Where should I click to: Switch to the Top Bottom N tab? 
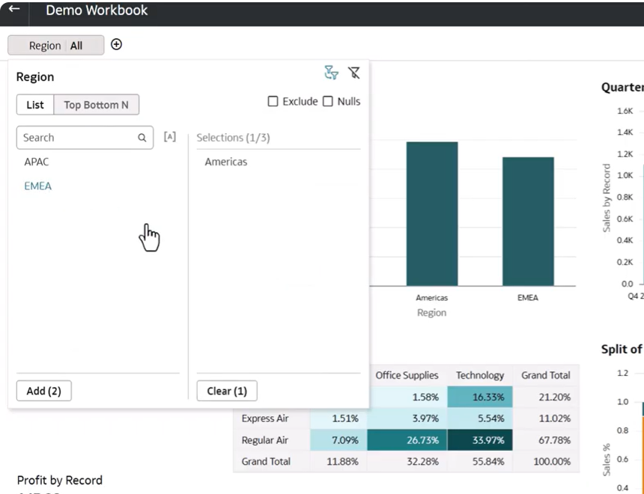coord(96,105)
